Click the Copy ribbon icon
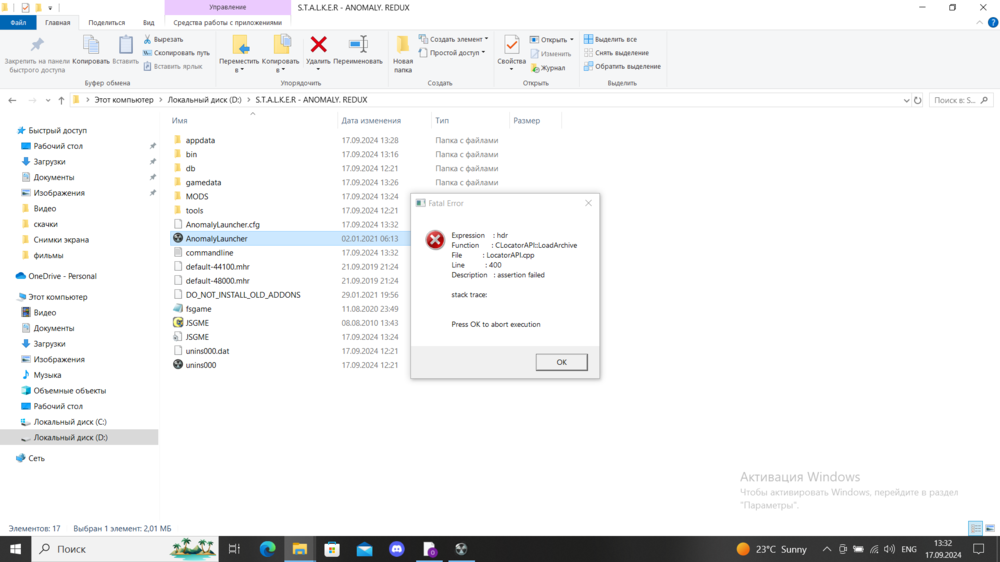The width and height of the screenshot is (1000, 562). pos(91,45)
